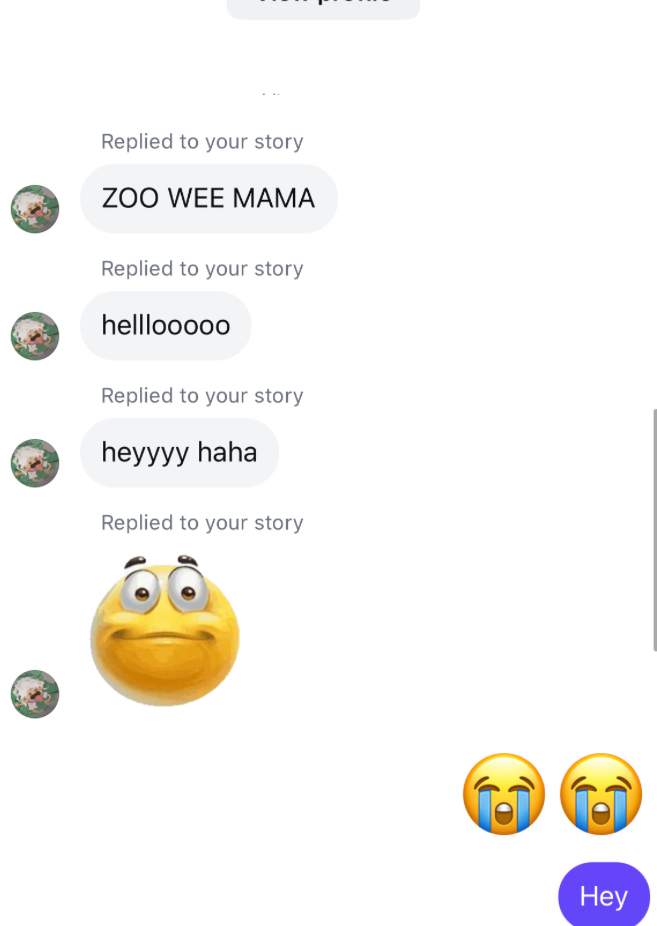Open profile picture next to helllooooo message
The width and height of the screenshot is (657, 926).
tap(35, 336)
